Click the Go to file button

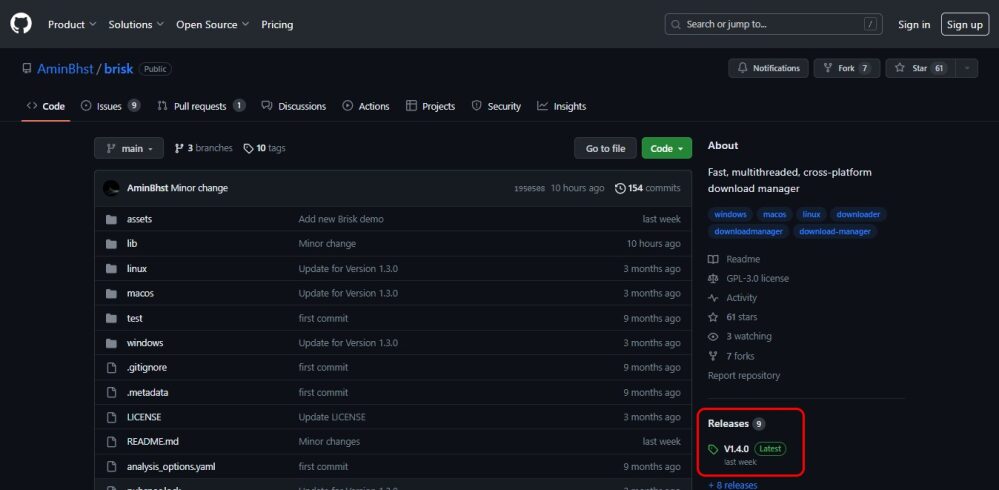605,148
